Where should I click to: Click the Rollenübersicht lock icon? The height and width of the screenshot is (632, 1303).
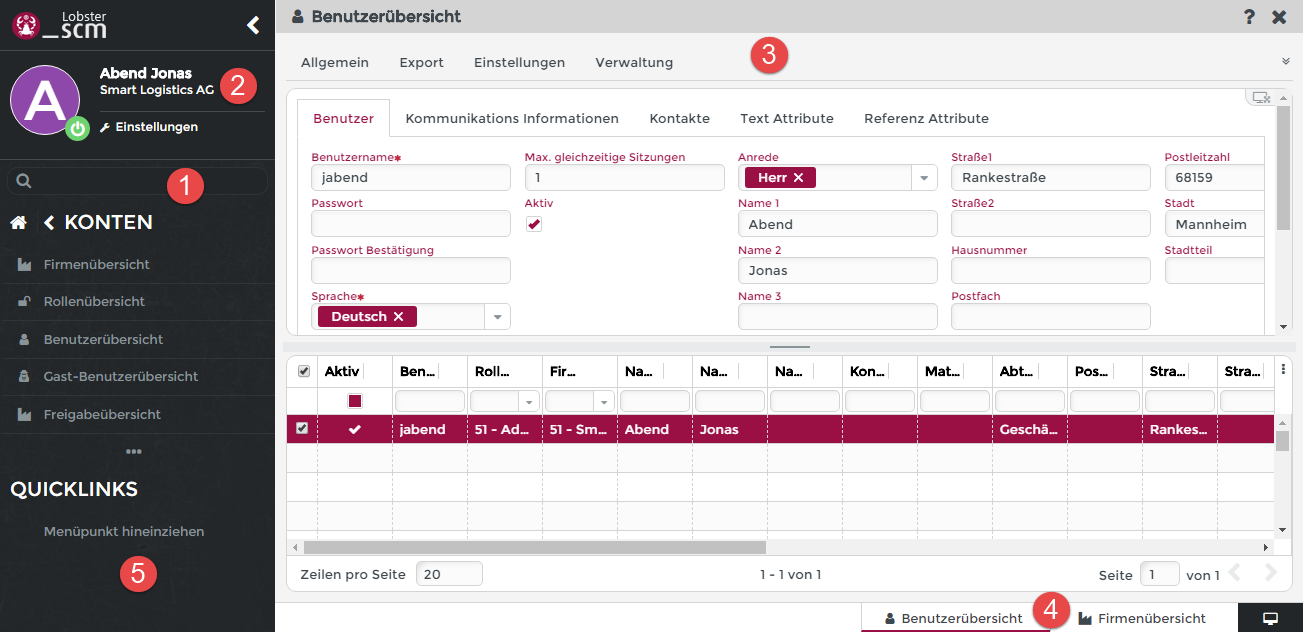click(x=24, y=302)
